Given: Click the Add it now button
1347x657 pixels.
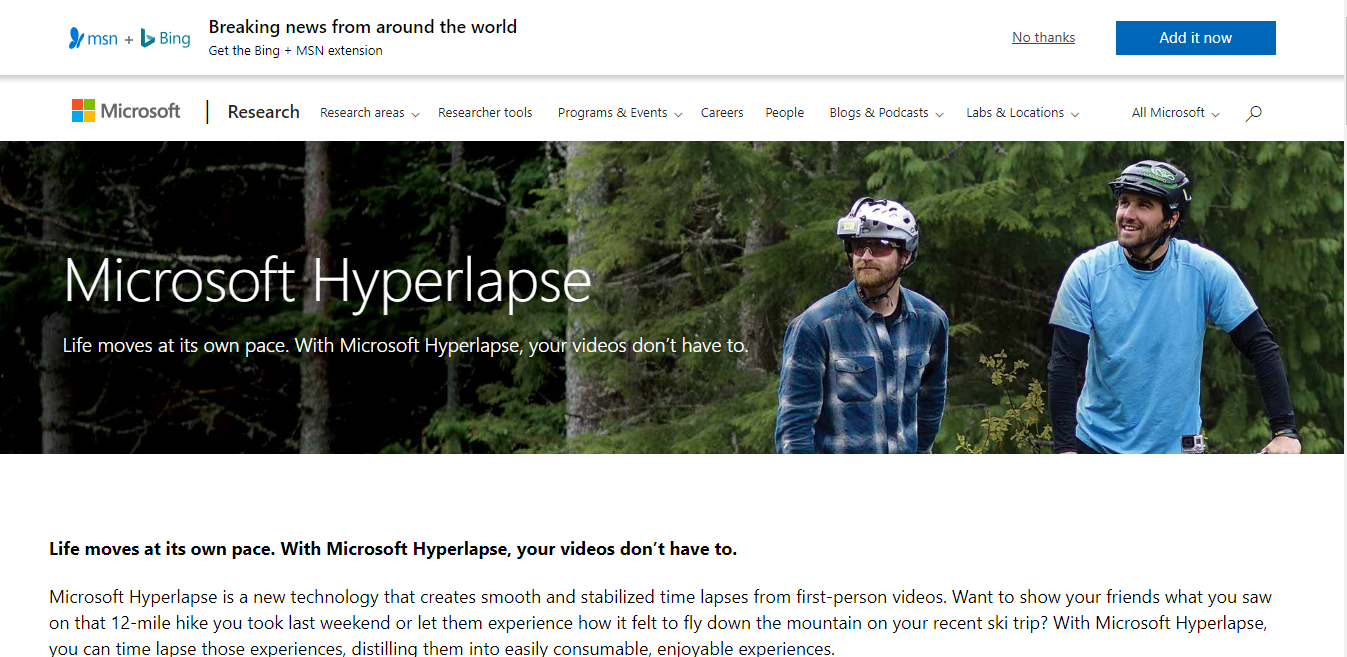Looking at the screenshot, I should [x=1195, y=38].
